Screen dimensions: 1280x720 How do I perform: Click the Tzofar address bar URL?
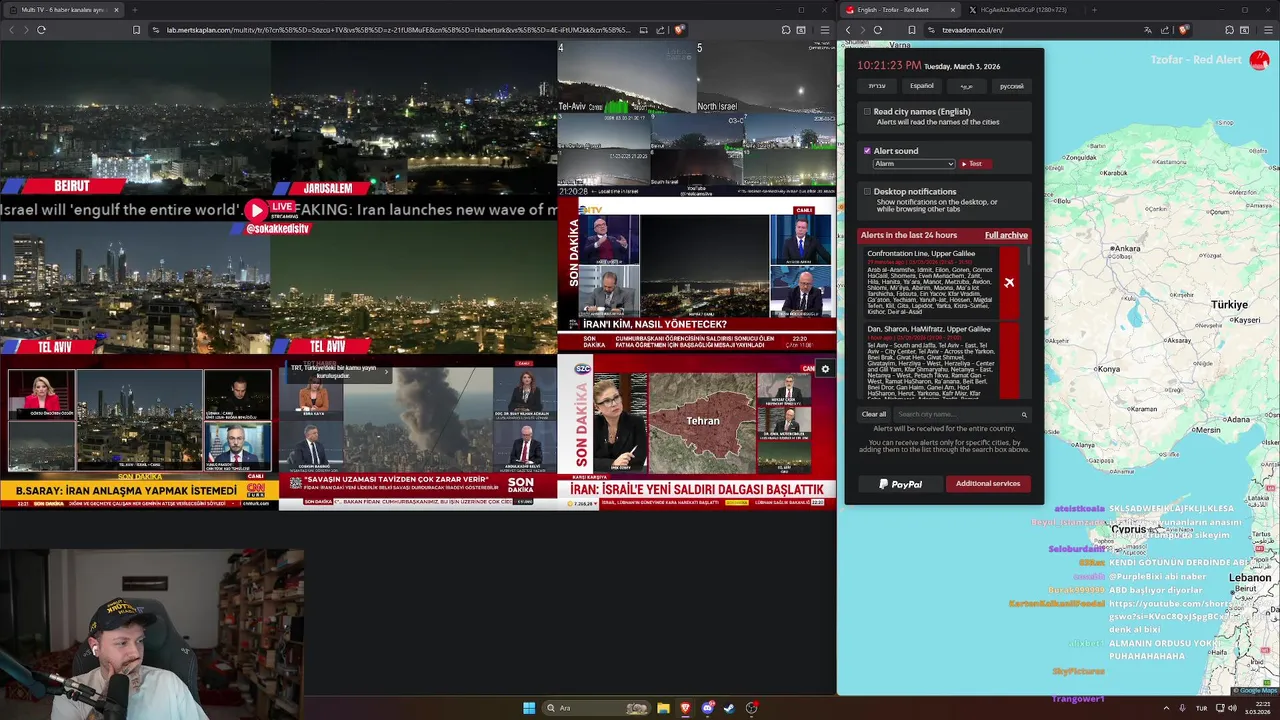coord(972,30)
